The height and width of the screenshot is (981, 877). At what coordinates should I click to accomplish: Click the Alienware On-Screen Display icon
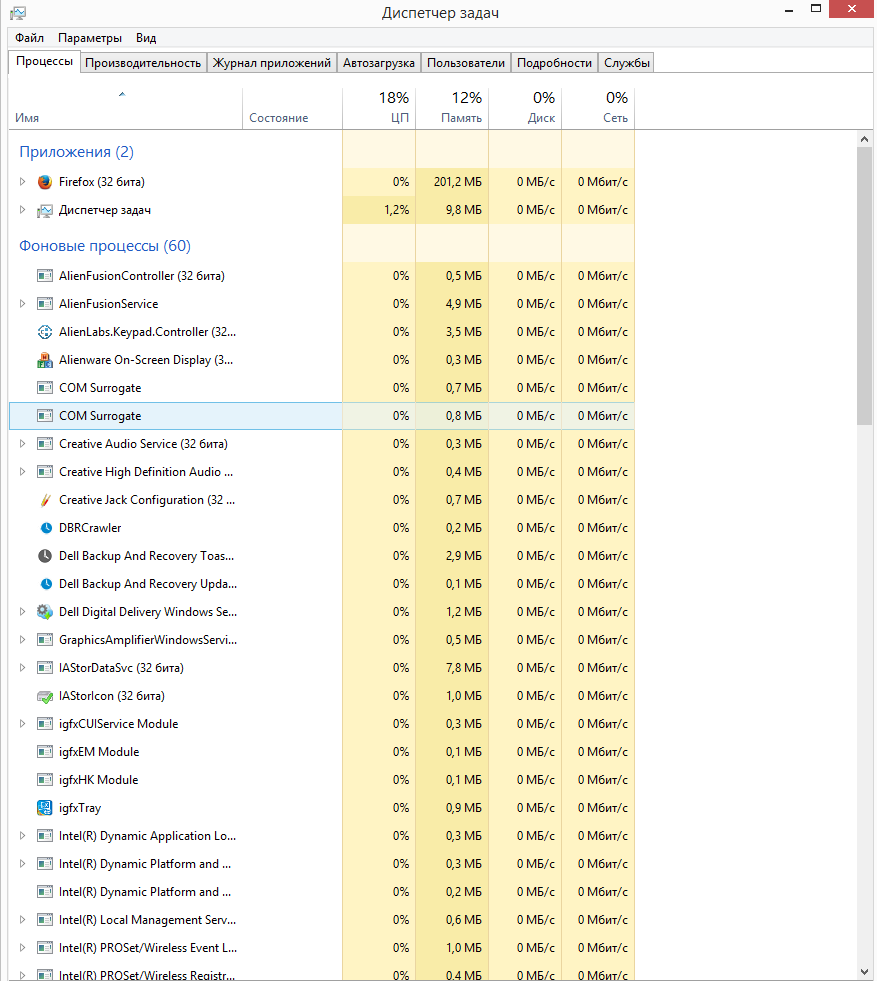[x=44, y=360]
